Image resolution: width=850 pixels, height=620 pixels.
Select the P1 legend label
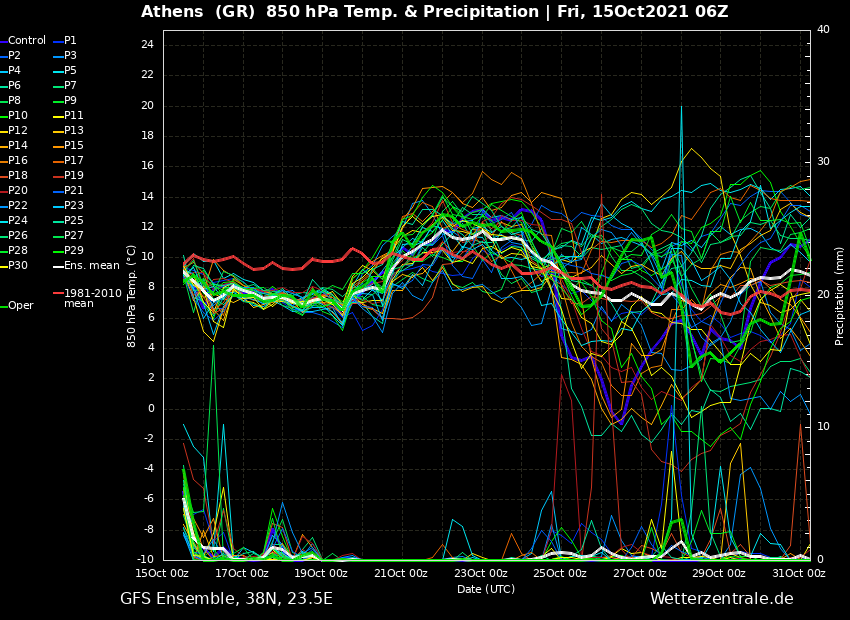(70, 41)
